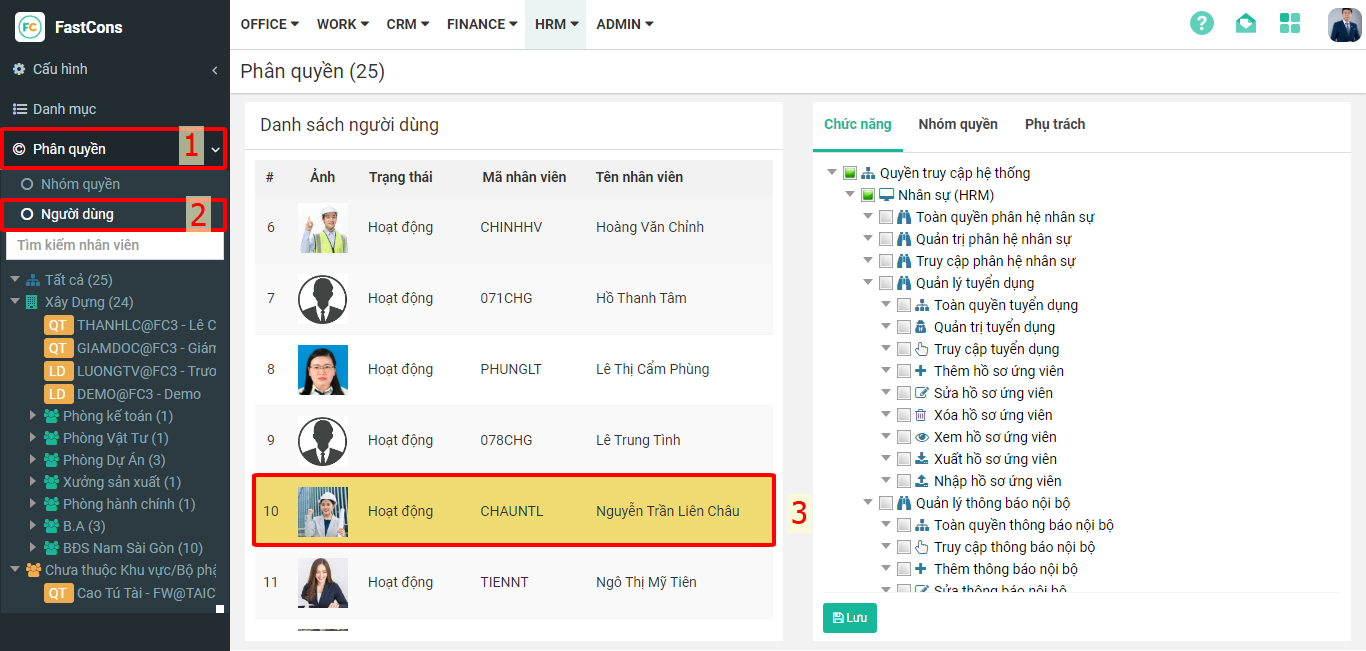Toggle the Xem hồ sơ ứng viên checkbox
Image resolution: width=1366 pixels, height=651 pixels.
[x=904, y=437]
